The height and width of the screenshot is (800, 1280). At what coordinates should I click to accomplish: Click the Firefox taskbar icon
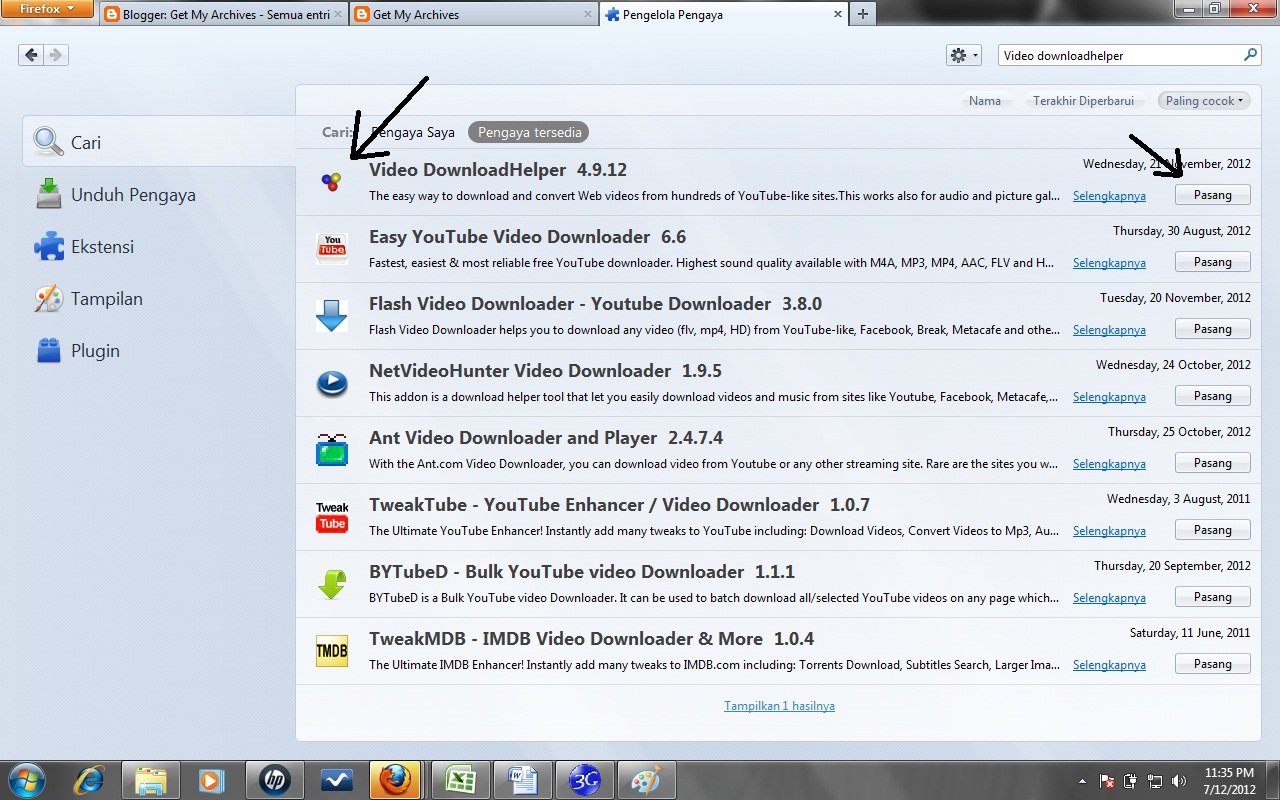coord(396,779)
